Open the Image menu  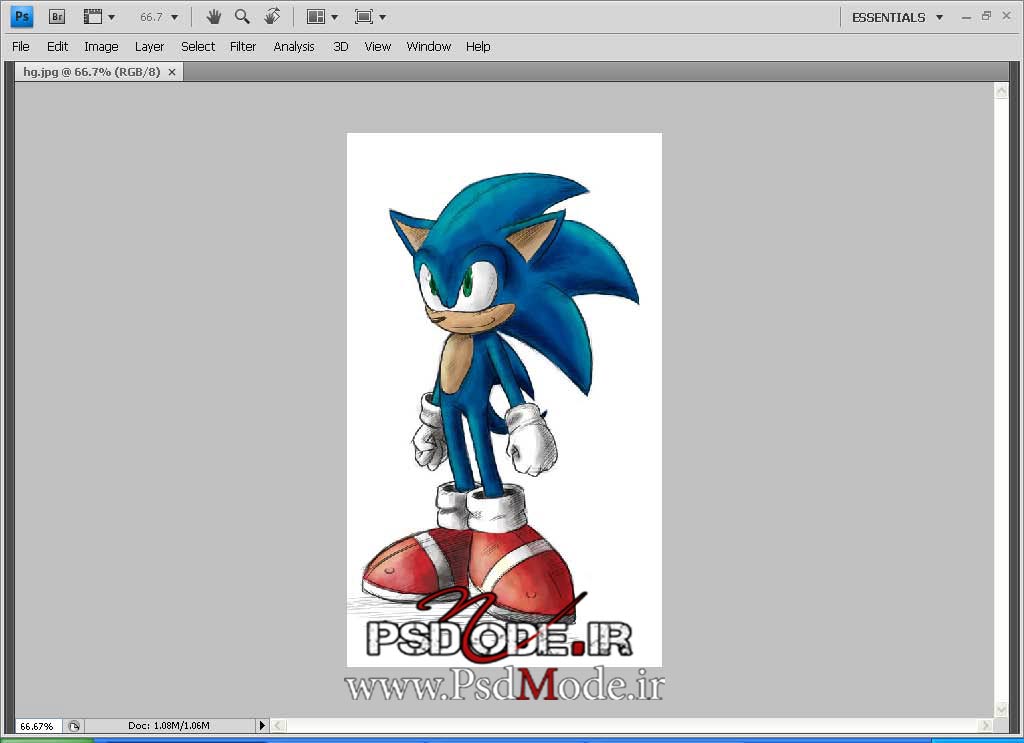coord(101,46)
